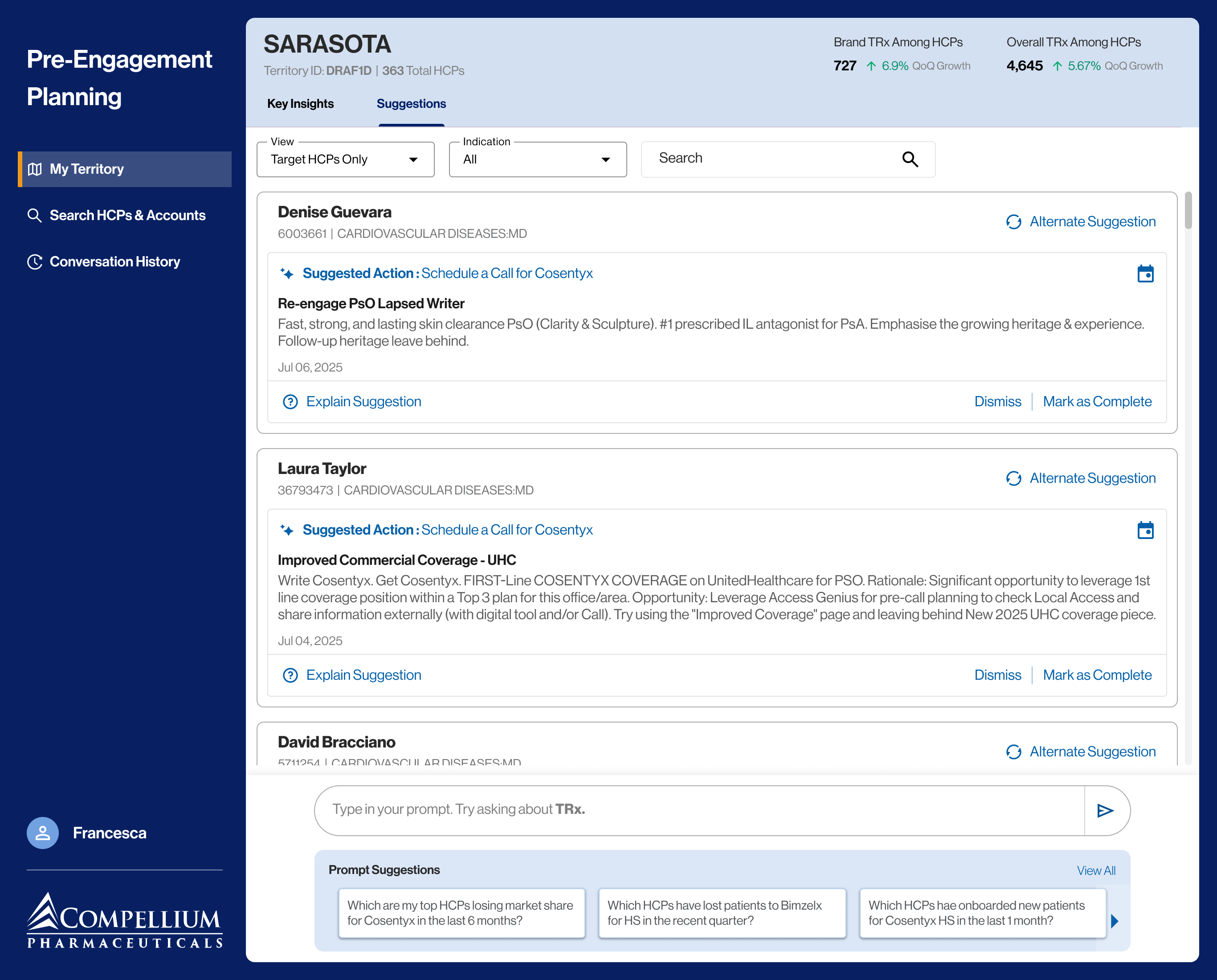Screen dimensions: 1217x980
Task: Click Alternate Suggestion text for Laura Taylor
Action: [1092, 478]
